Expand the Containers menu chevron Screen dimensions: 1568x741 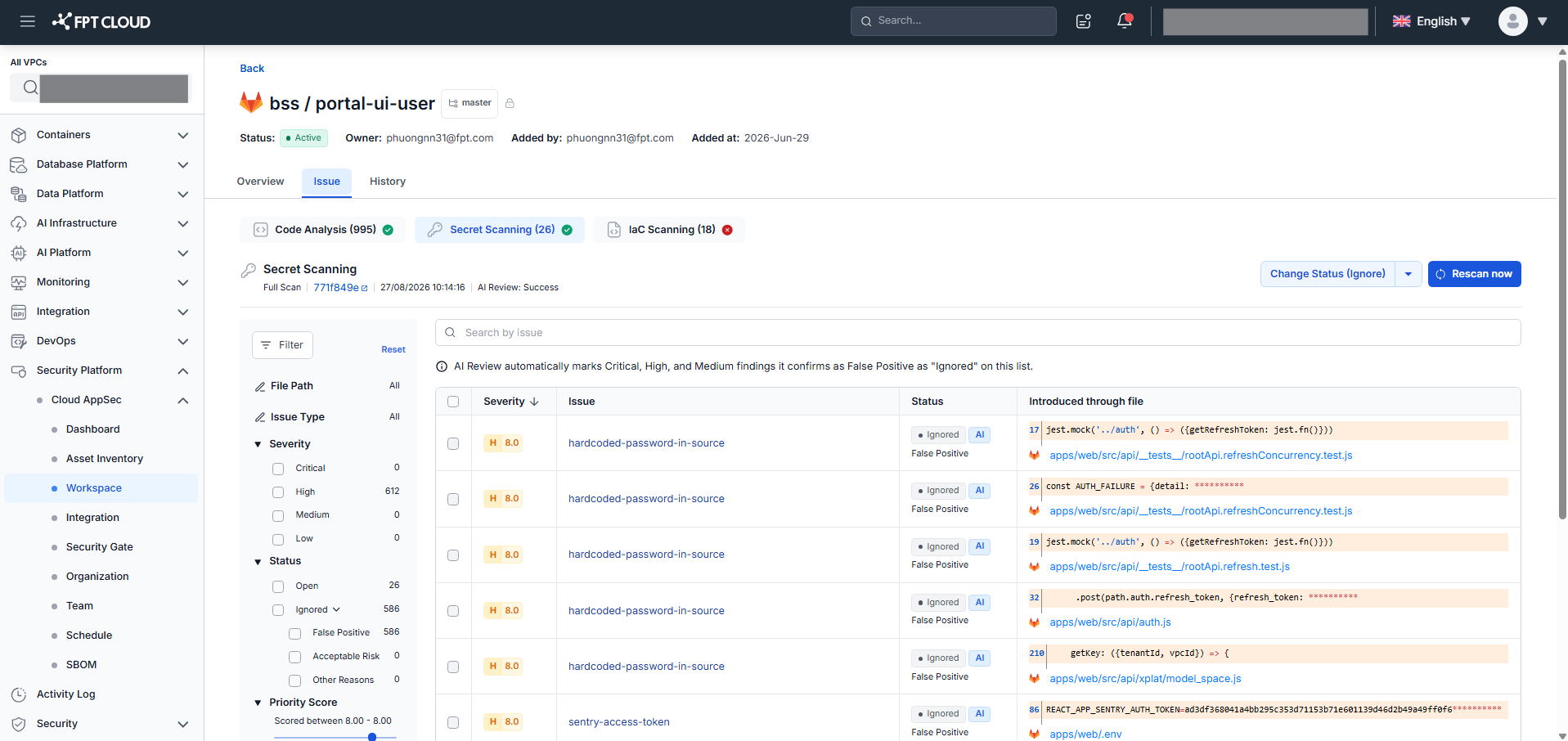pos(183,135)
